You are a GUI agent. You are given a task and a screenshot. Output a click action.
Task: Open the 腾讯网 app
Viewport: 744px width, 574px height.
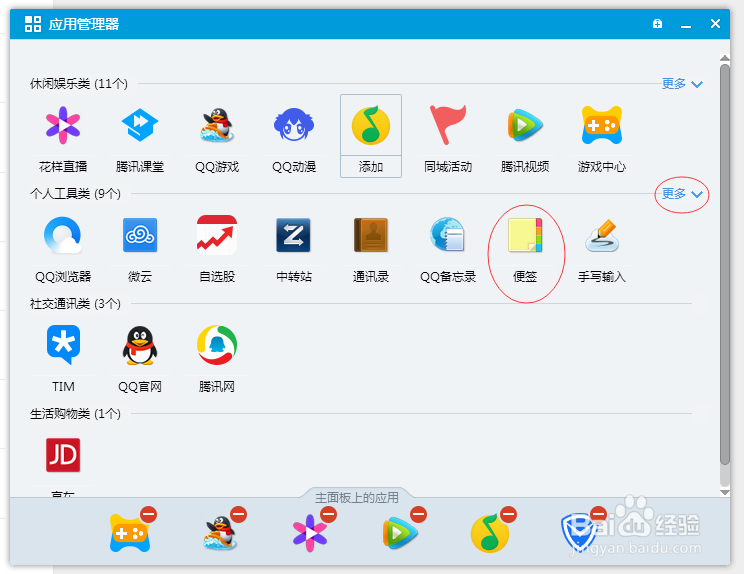(217, 345)
